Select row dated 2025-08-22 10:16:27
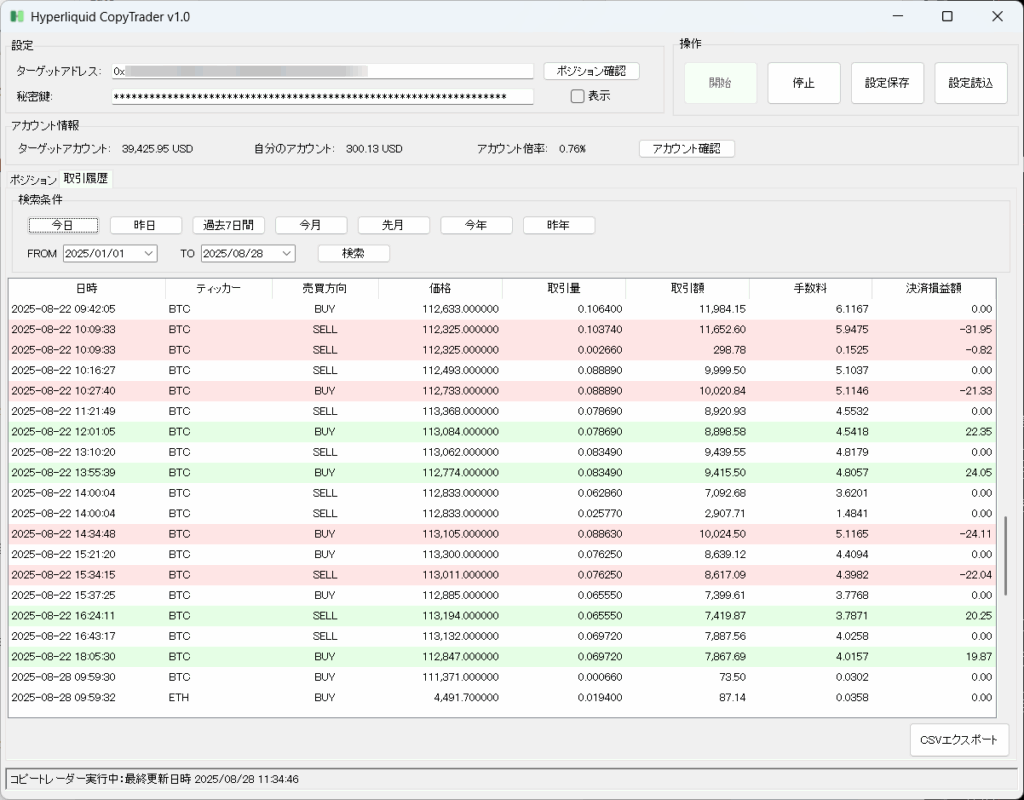This screenshot has height=800, width=1024. pyautogui.click(x=502, y=370)
